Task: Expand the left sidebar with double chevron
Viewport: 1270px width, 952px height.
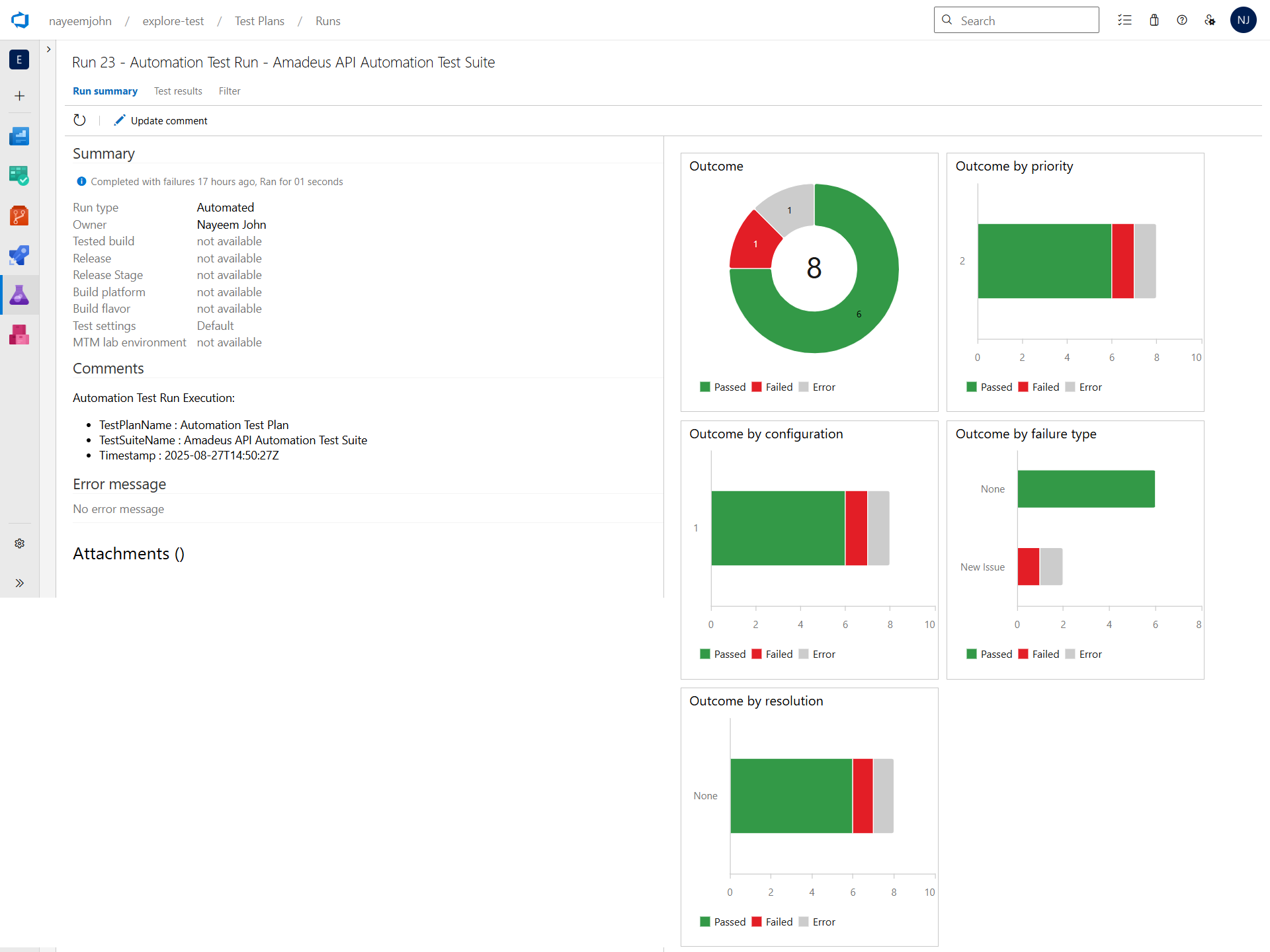Action: pos(19,583)
